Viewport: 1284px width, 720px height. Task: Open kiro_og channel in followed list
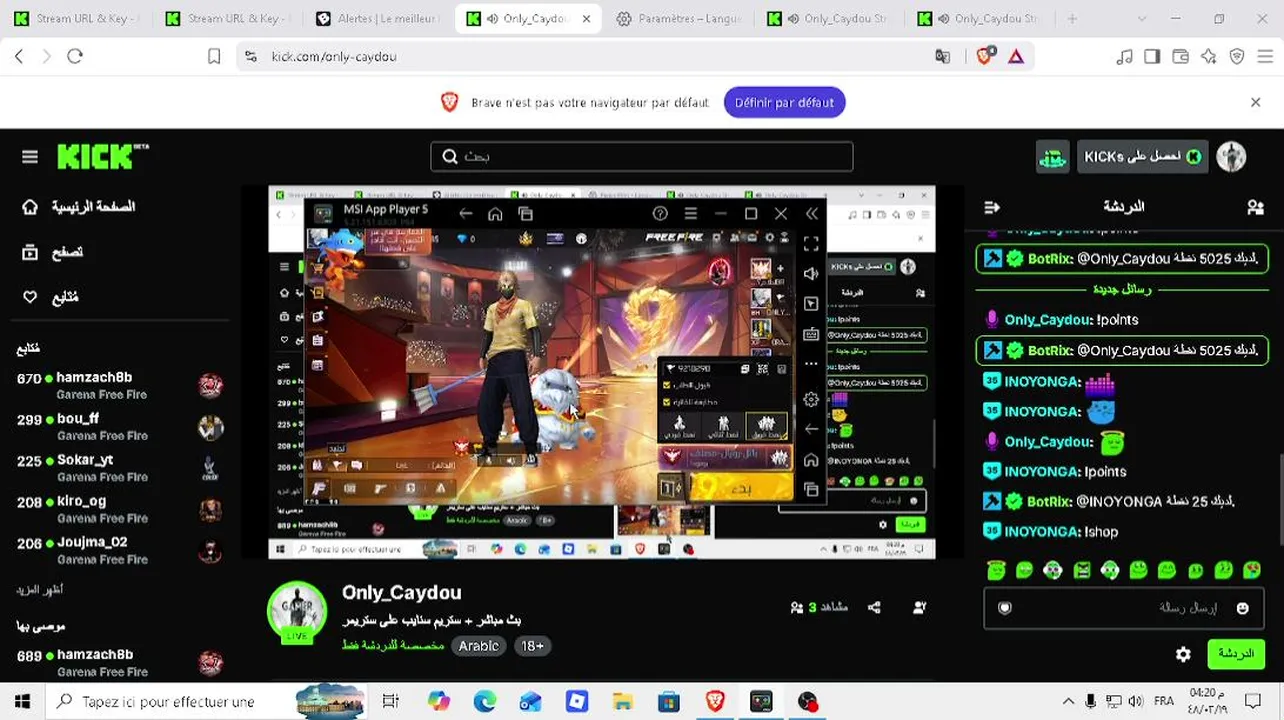point(119,509)
